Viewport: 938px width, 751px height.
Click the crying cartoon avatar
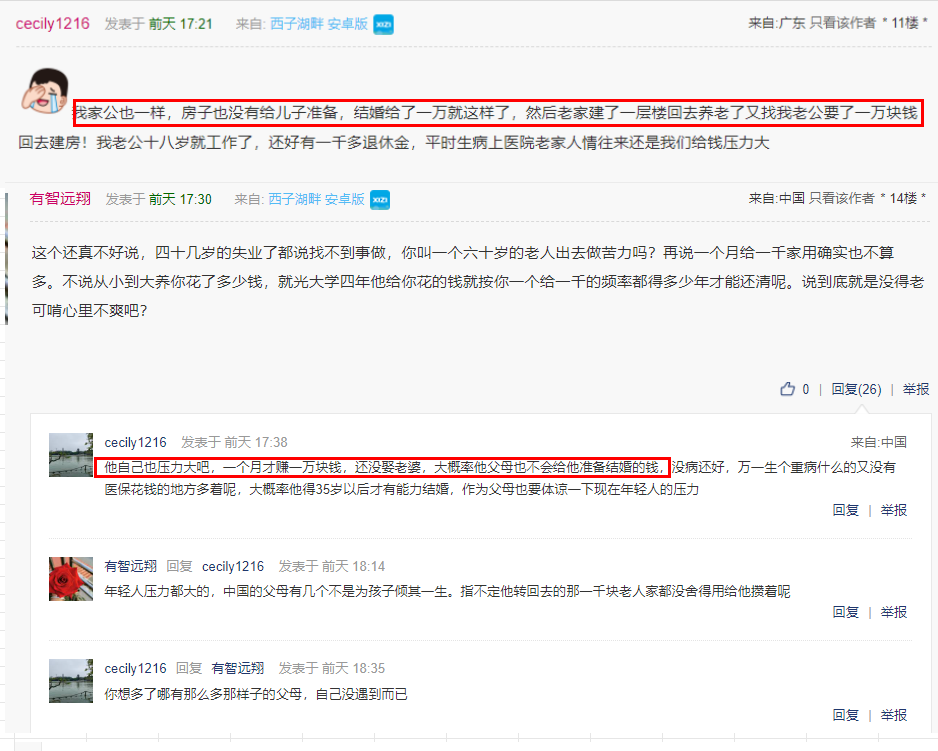tap(45, 91)
